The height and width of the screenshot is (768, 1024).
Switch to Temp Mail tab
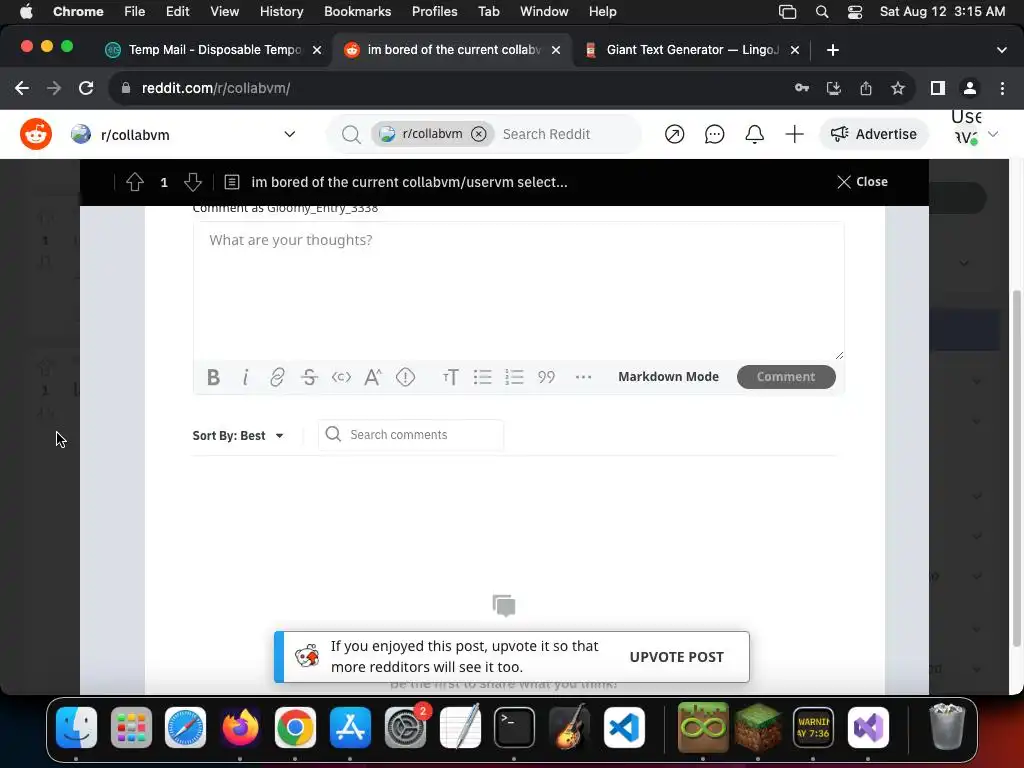[x=213, y=50]
